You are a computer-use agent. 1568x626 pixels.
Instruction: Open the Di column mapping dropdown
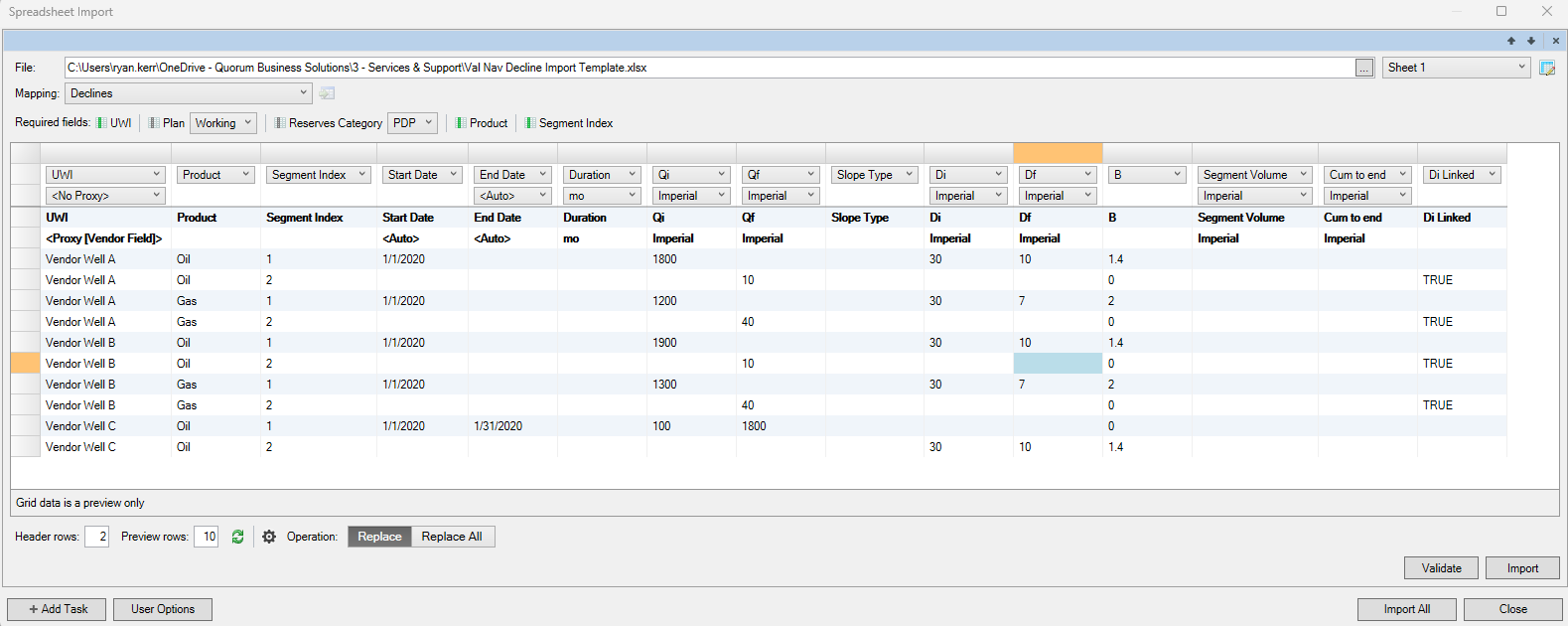tap(968, 175)
